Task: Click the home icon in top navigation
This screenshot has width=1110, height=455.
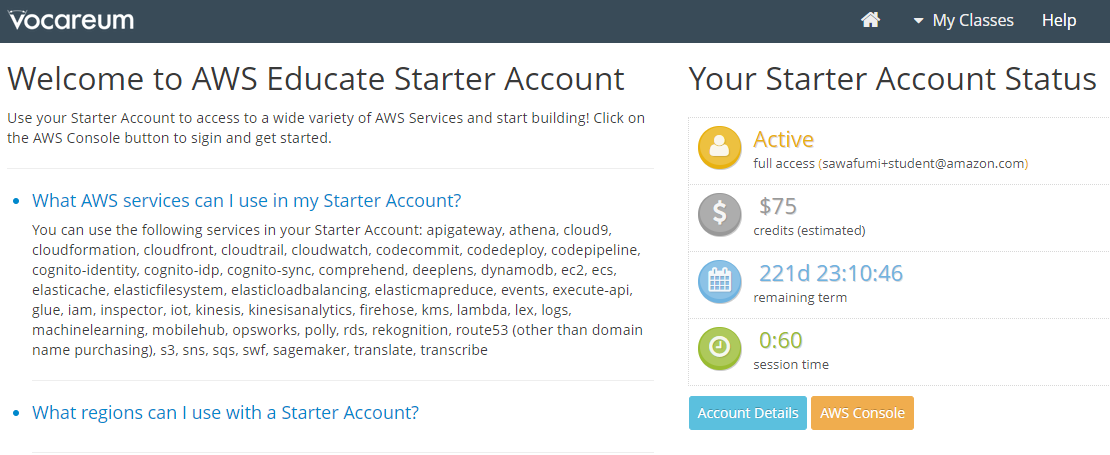Action: 870,21
